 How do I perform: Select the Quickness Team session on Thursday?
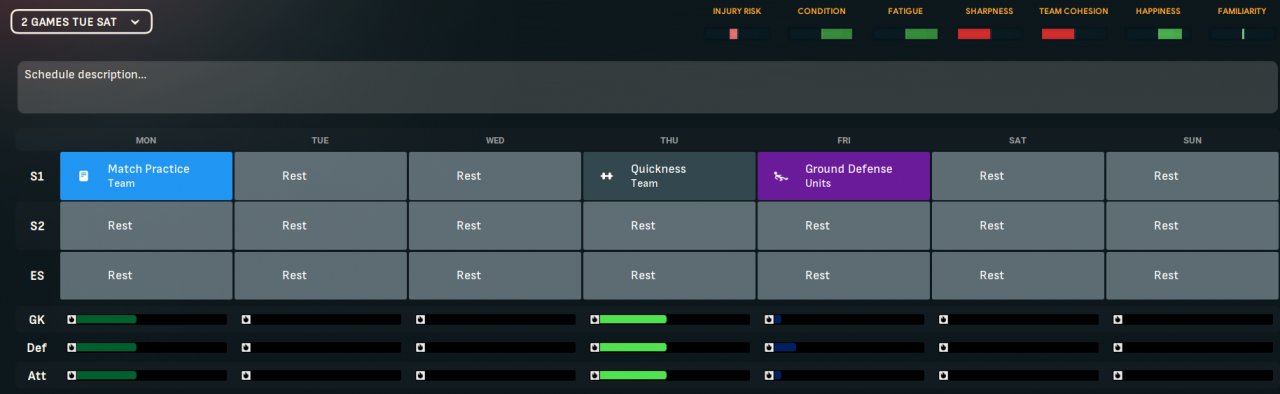669,176
